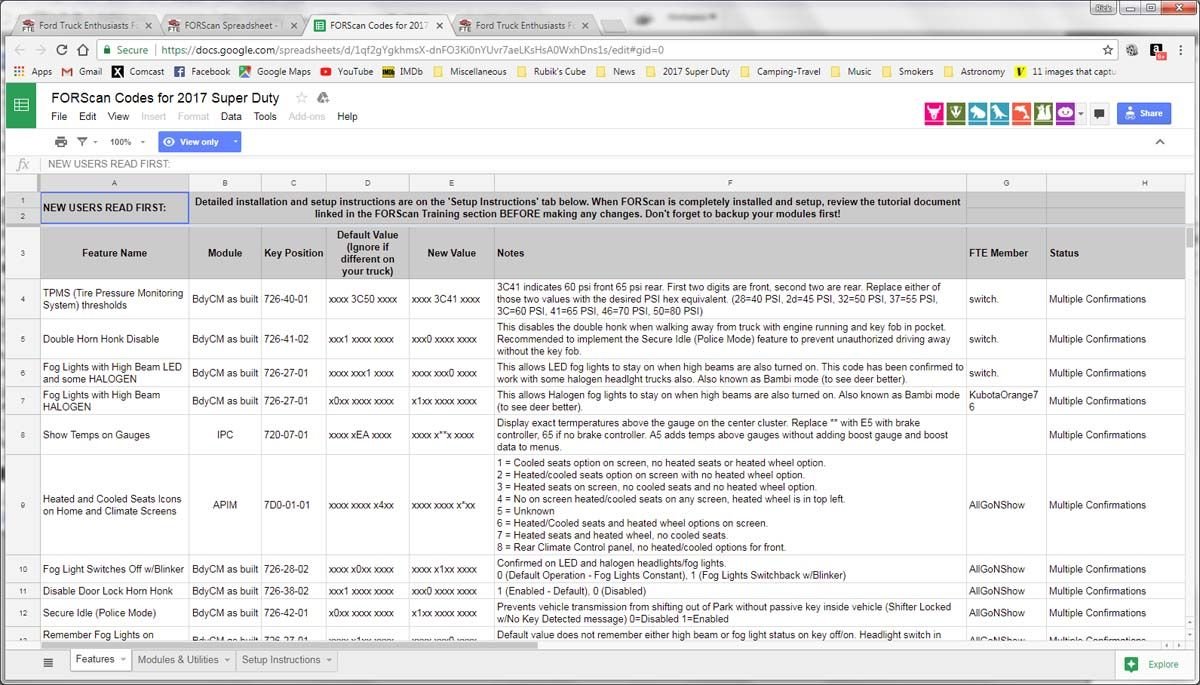Click the Print icon in the toolbar
Image resolution: width=1200 pixels, height=685 pixels.
click(59, 141)
